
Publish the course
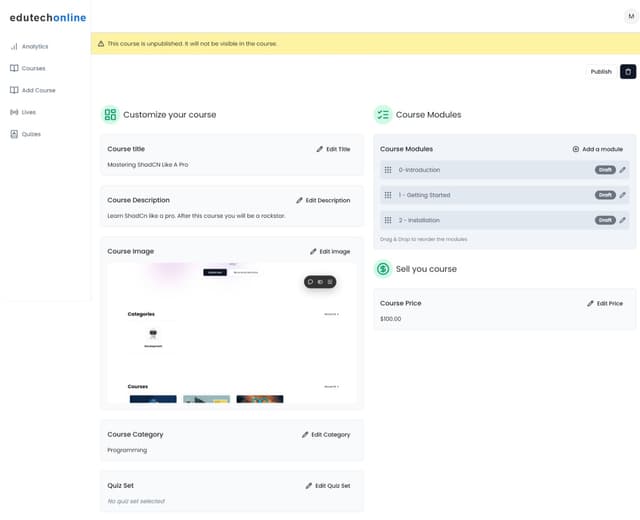pyautogui.click(x=601, y=72)
